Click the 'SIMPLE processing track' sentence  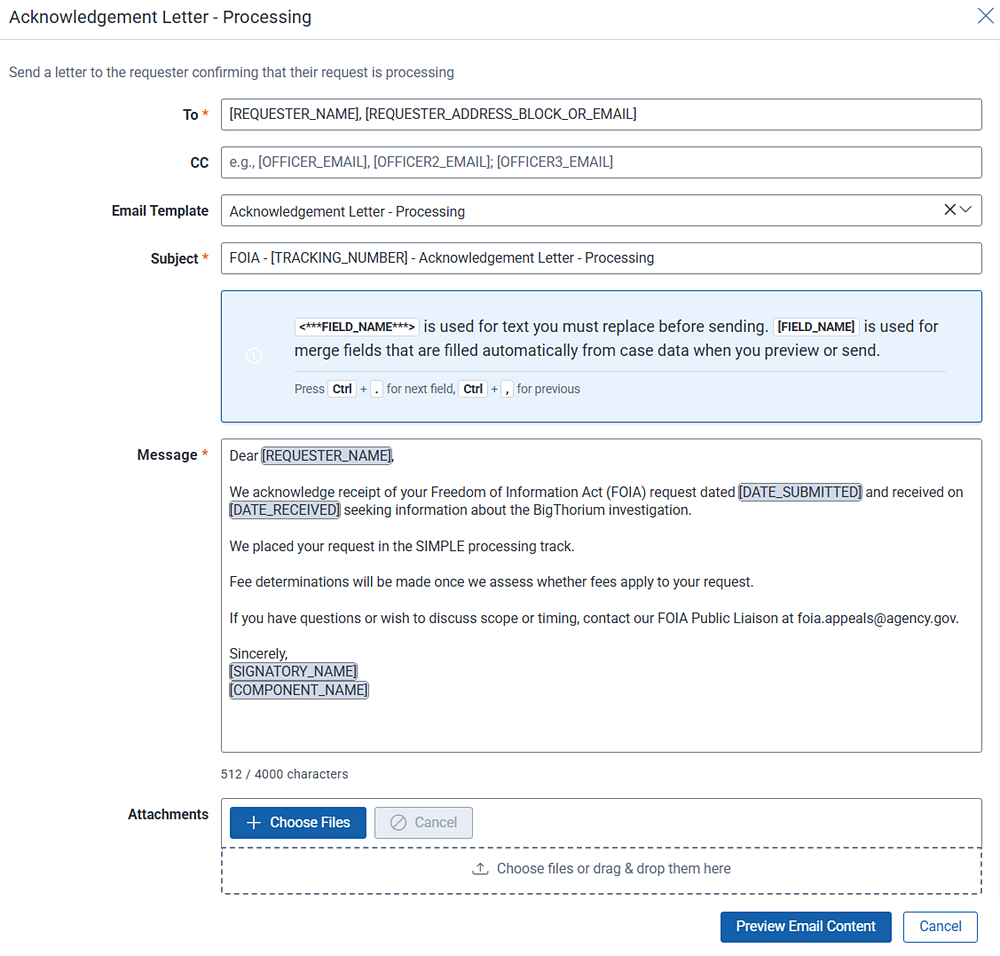click(402, 547)
